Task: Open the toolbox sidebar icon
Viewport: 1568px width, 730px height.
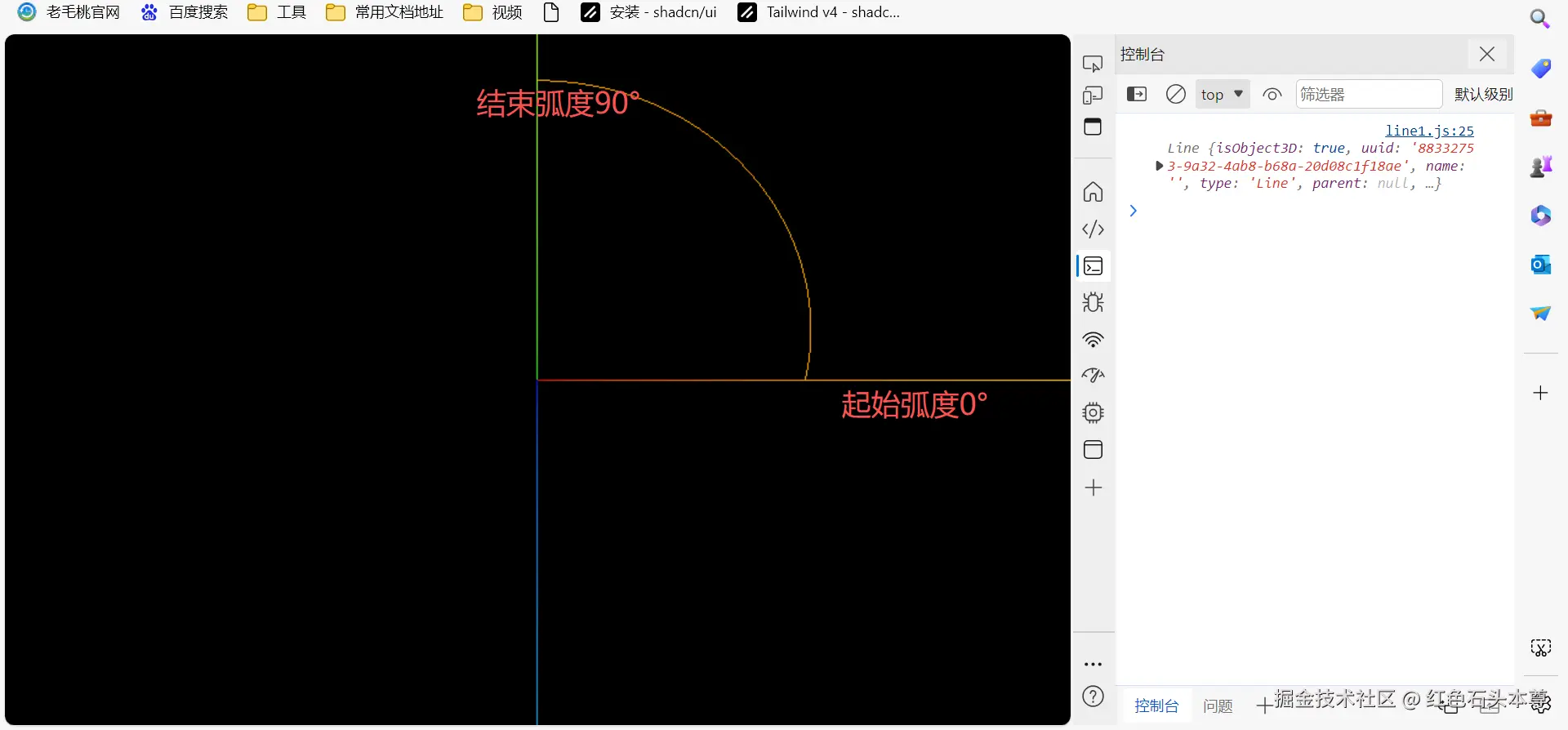Action: click(x=1540, y=118)
